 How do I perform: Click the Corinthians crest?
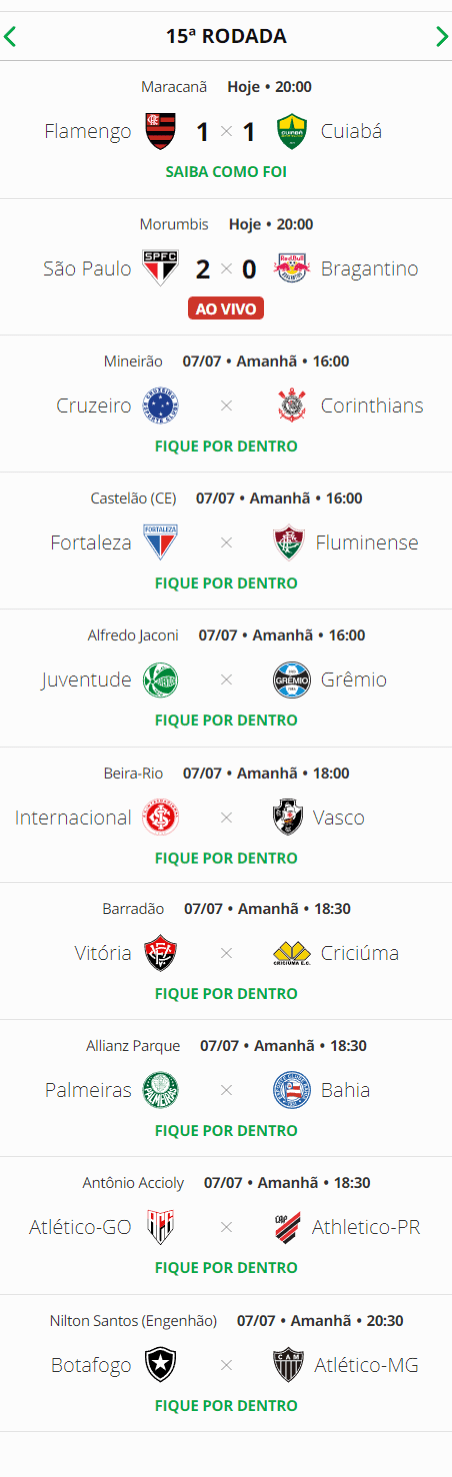click(291, 405)
